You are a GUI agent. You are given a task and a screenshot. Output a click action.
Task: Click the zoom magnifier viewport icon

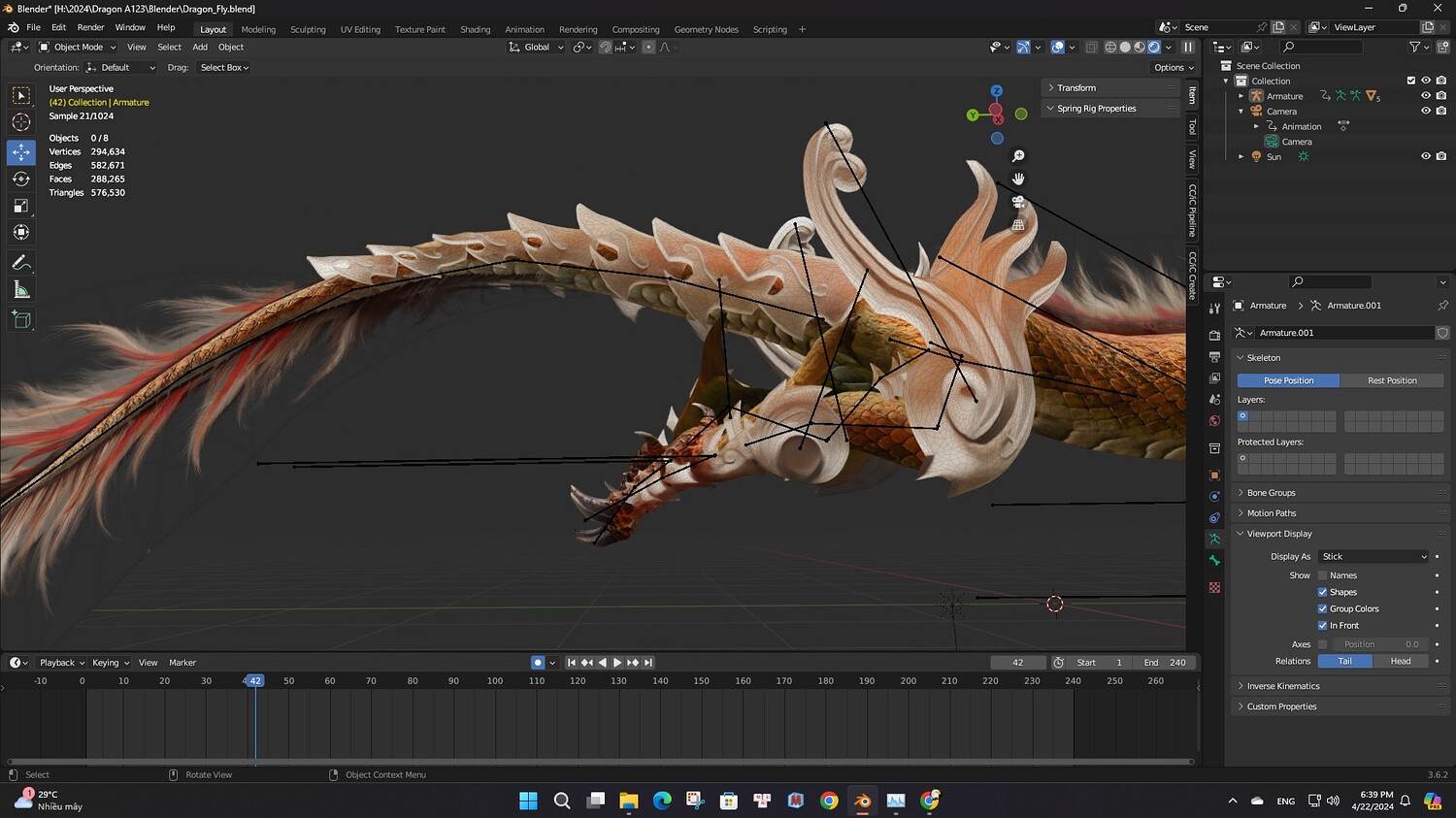coord(1018,156)
